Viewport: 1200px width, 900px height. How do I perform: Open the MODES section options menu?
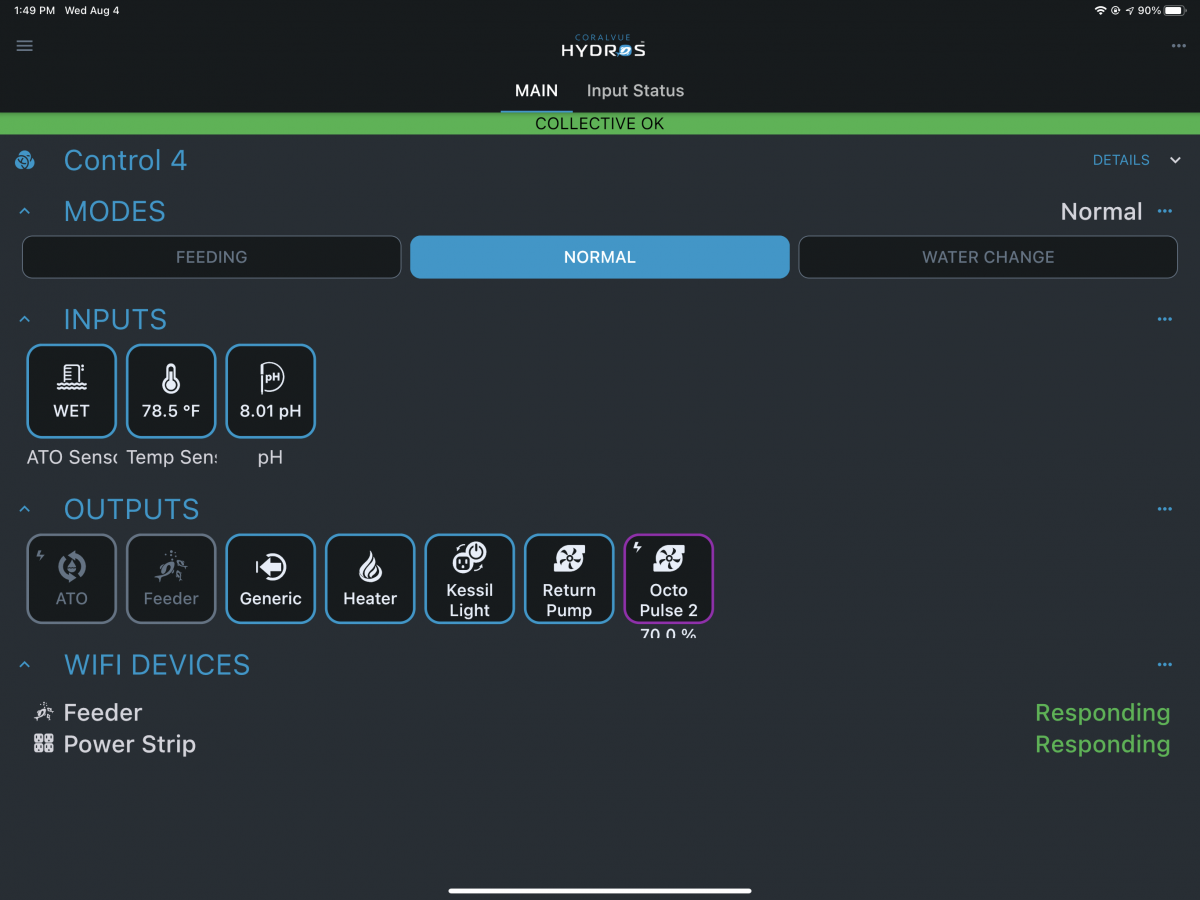(x=1164, y=211)
